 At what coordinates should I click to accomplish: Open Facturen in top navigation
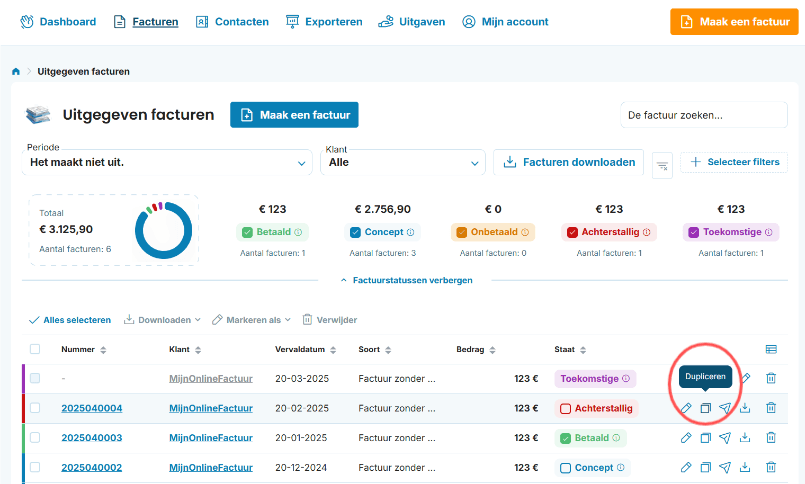pos(146,22)
